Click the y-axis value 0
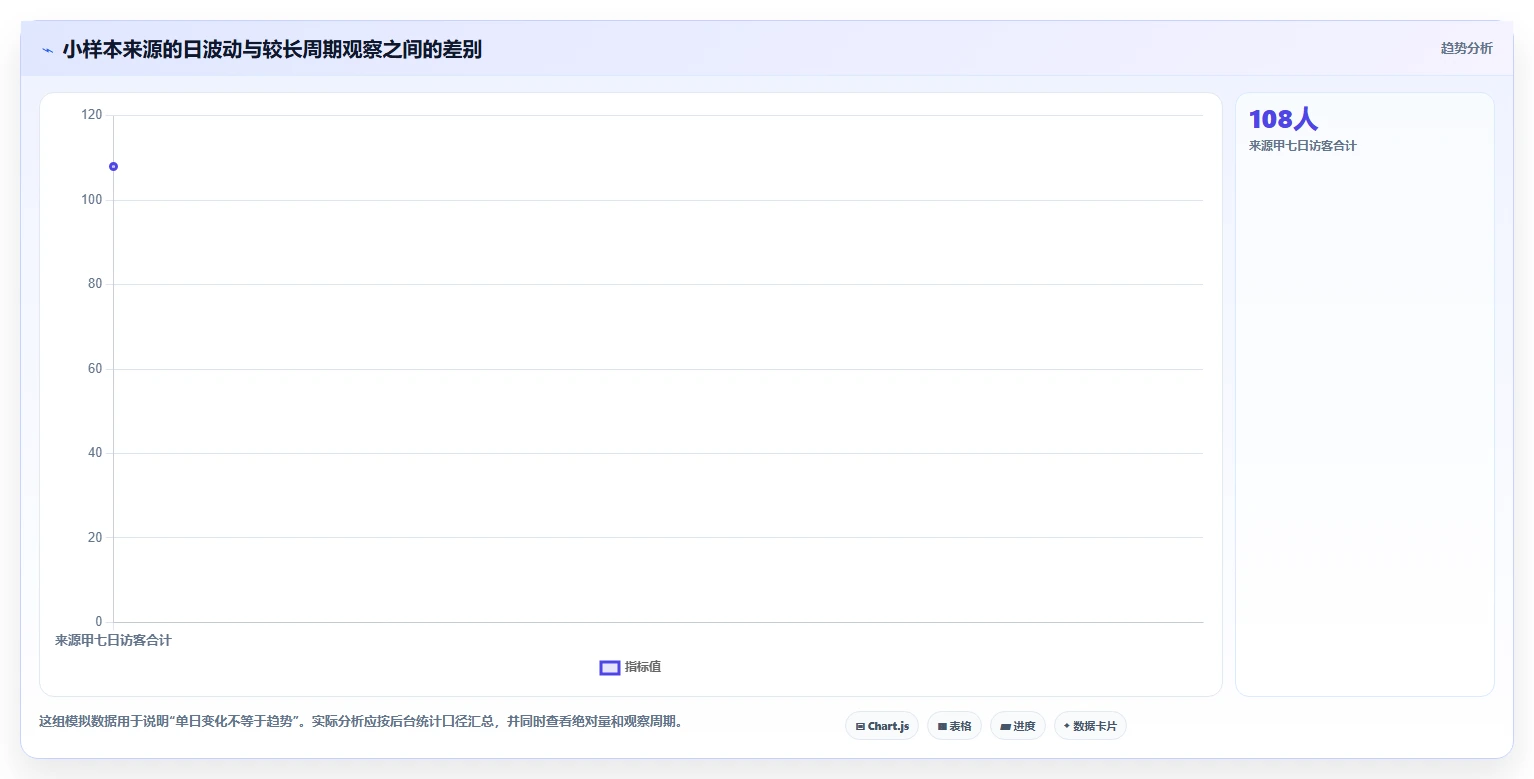Viewport: 1534px width, 779px height. [98, 622]
